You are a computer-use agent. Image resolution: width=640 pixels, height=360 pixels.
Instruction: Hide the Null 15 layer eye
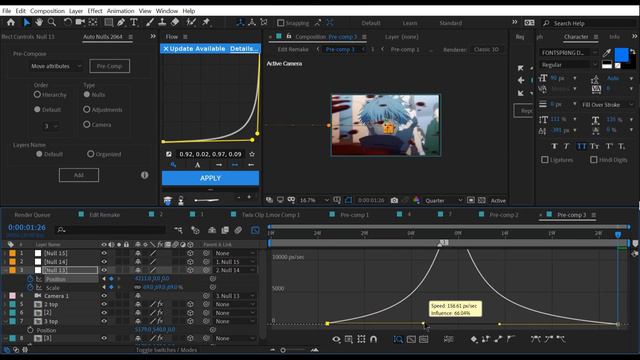click(x=104, y=253)
